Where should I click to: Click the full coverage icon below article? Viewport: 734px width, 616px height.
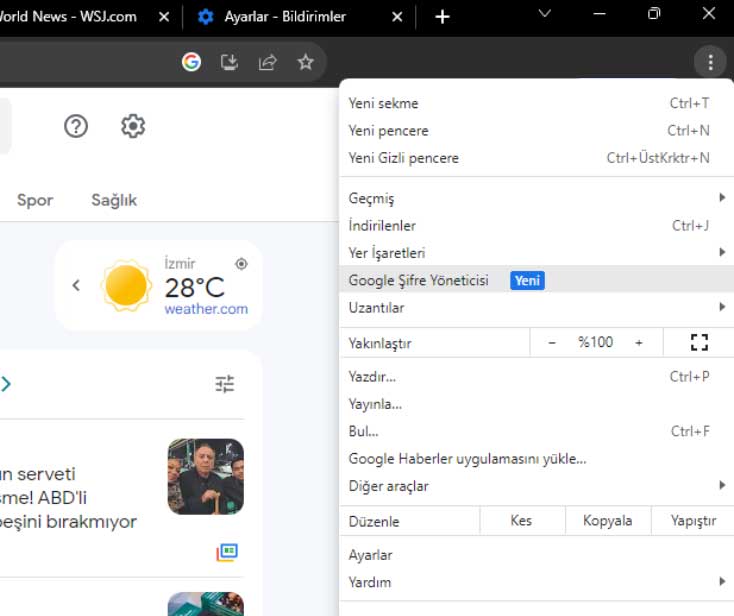click(227, 552)
